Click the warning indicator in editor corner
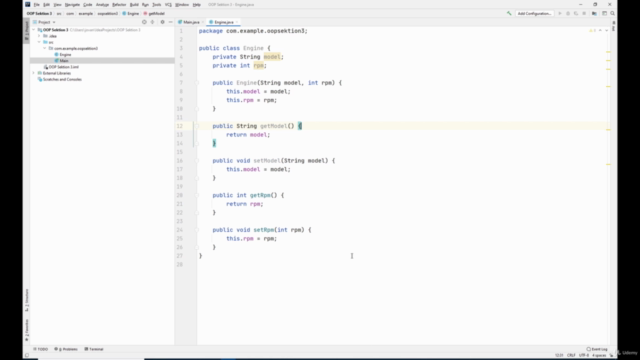Viewport: 640px width, 360px height. point(592,31)
